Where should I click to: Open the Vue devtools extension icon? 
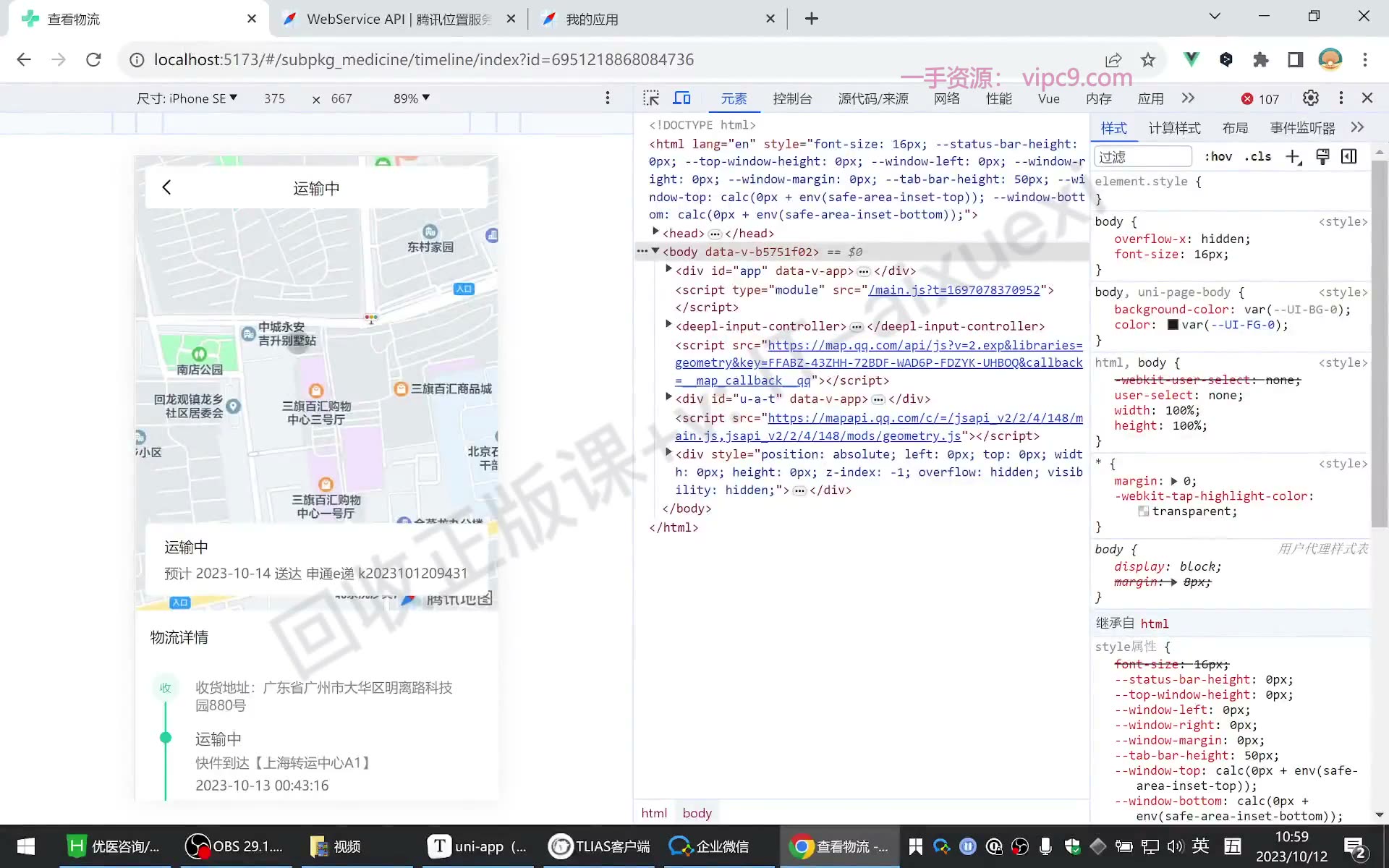pyautogui.click(x=1191, y=59)
